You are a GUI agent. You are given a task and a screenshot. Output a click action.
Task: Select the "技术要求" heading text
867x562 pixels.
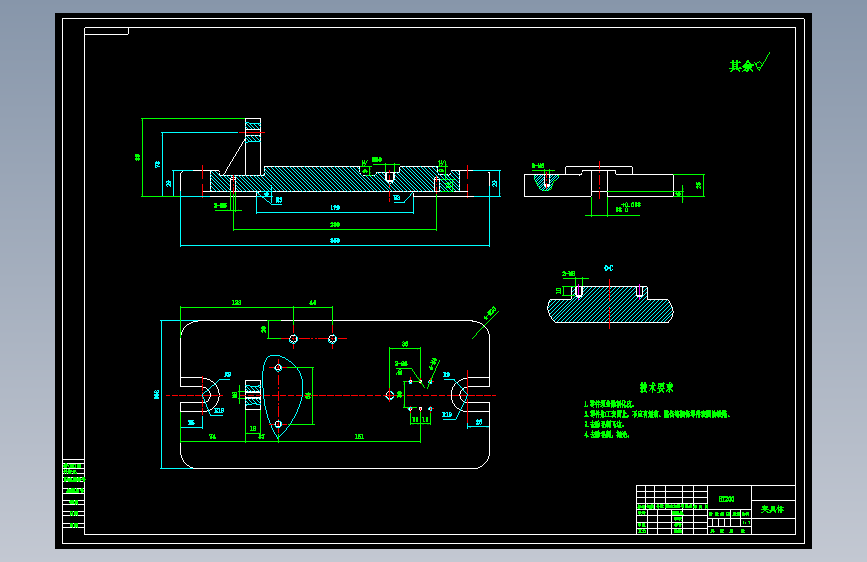(656, 388)
